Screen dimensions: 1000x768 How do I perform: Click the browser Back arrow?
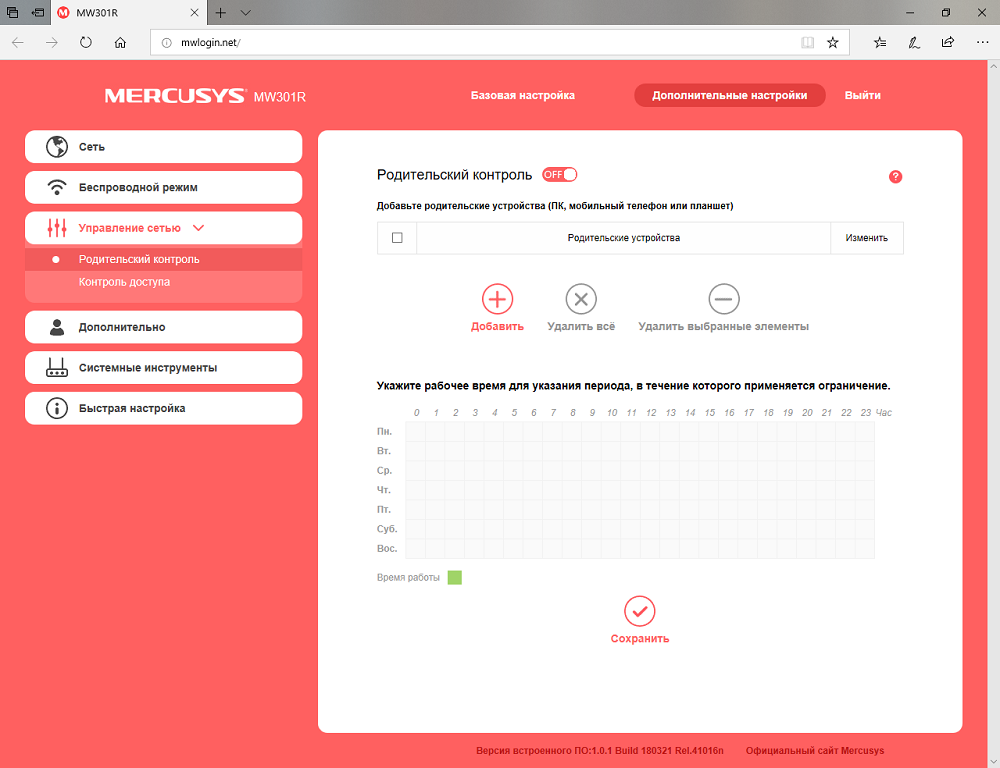coord(18,43)
